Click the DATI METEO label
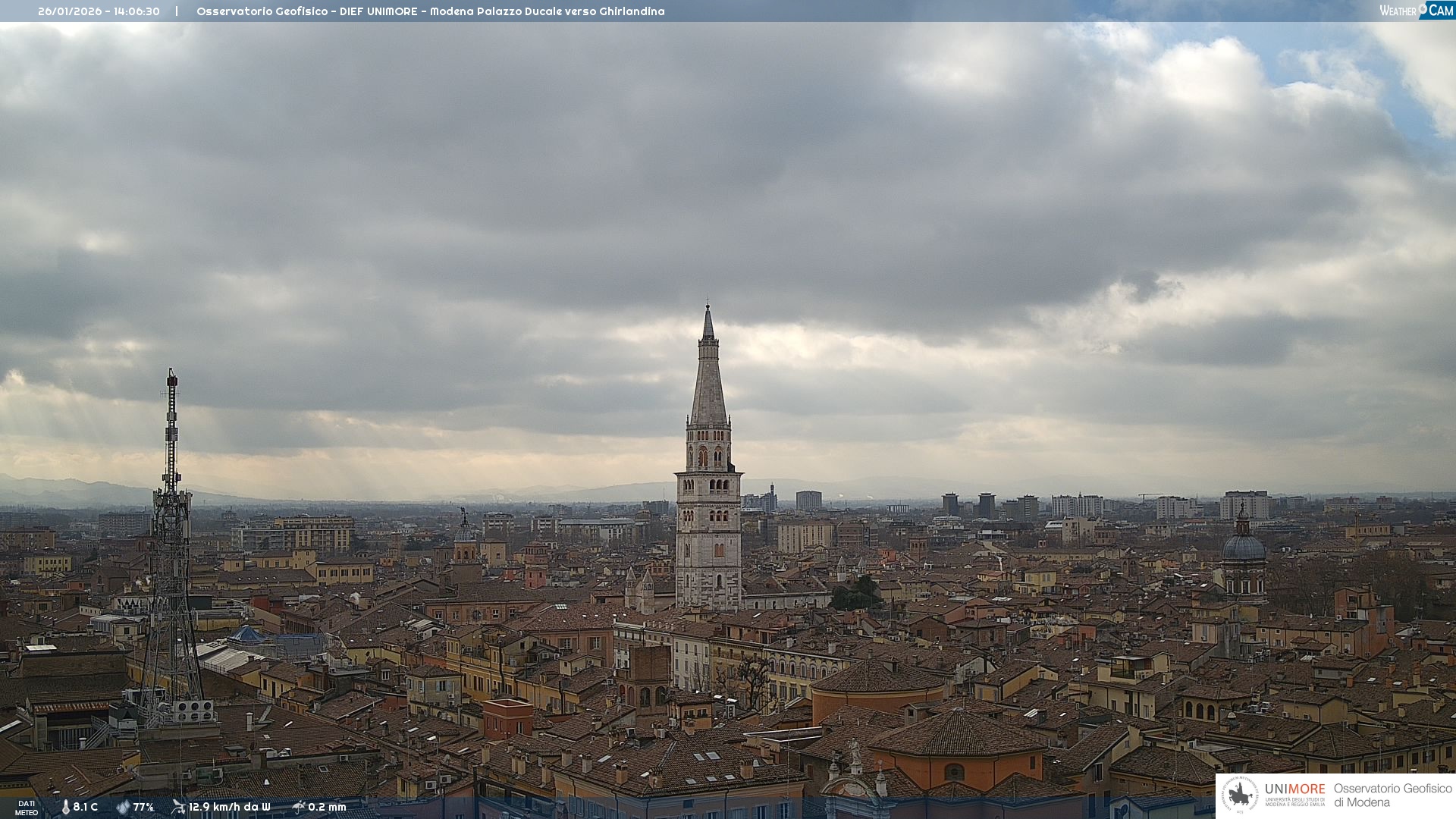 27,808
